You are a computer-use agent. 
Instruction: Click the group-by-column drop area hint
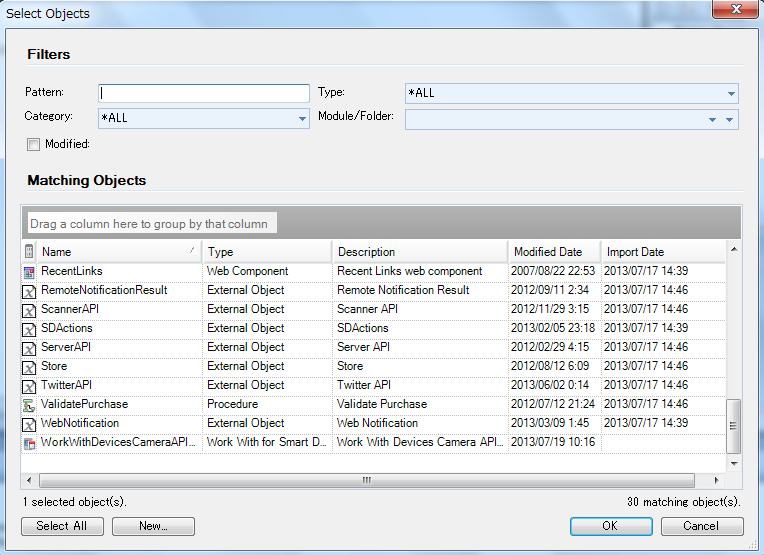[152, 224]
